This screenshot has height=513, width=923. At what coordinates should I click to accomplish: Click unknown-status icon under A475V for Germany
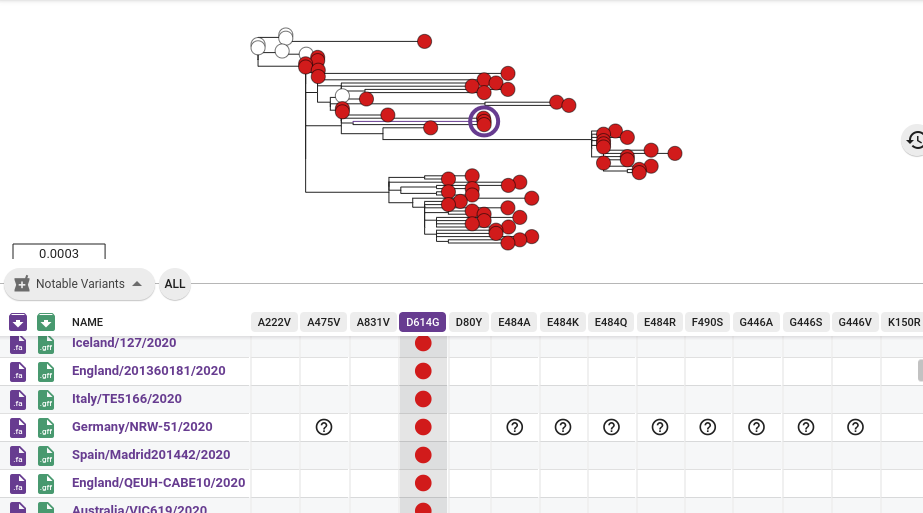tap(324, 427)
